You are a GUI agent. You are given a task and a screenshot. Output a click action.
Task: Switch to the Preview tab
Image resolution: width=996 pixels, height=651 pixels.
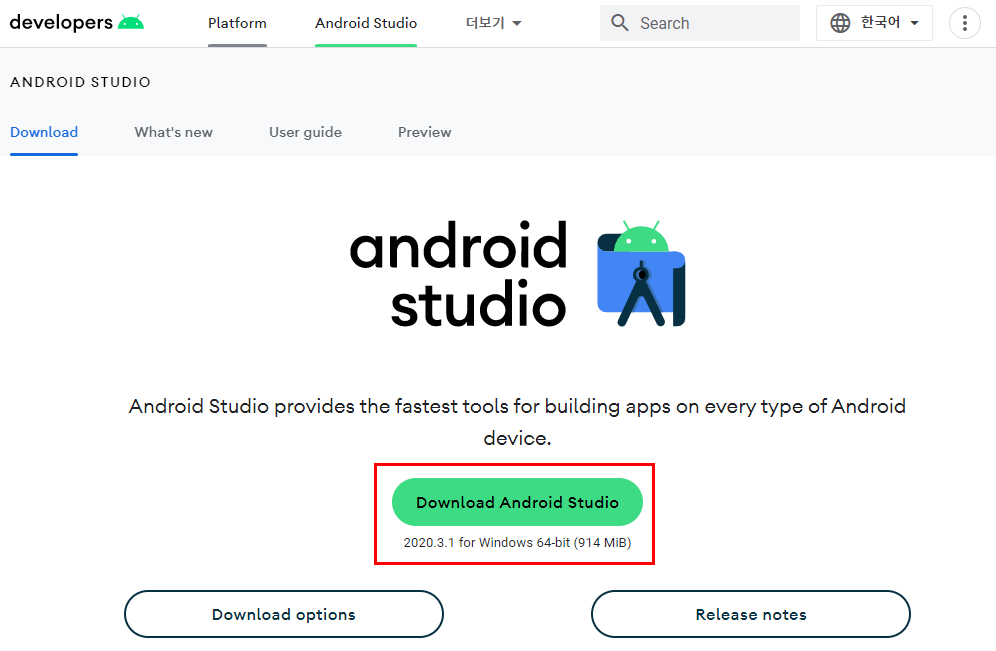pyautogui.click(x=424, y=132)
